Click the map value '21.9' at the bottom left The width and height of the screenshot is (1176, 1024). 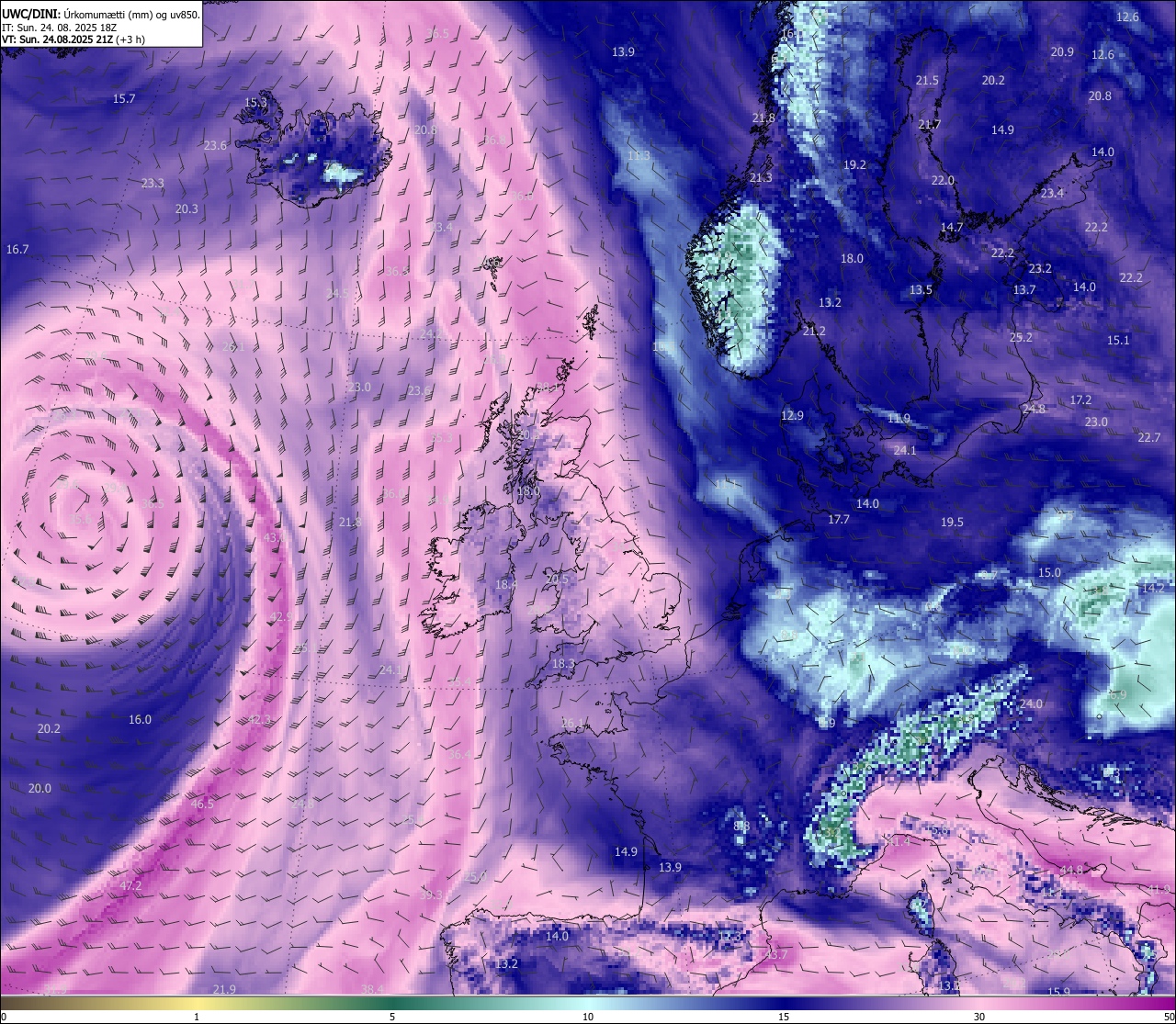224,988
